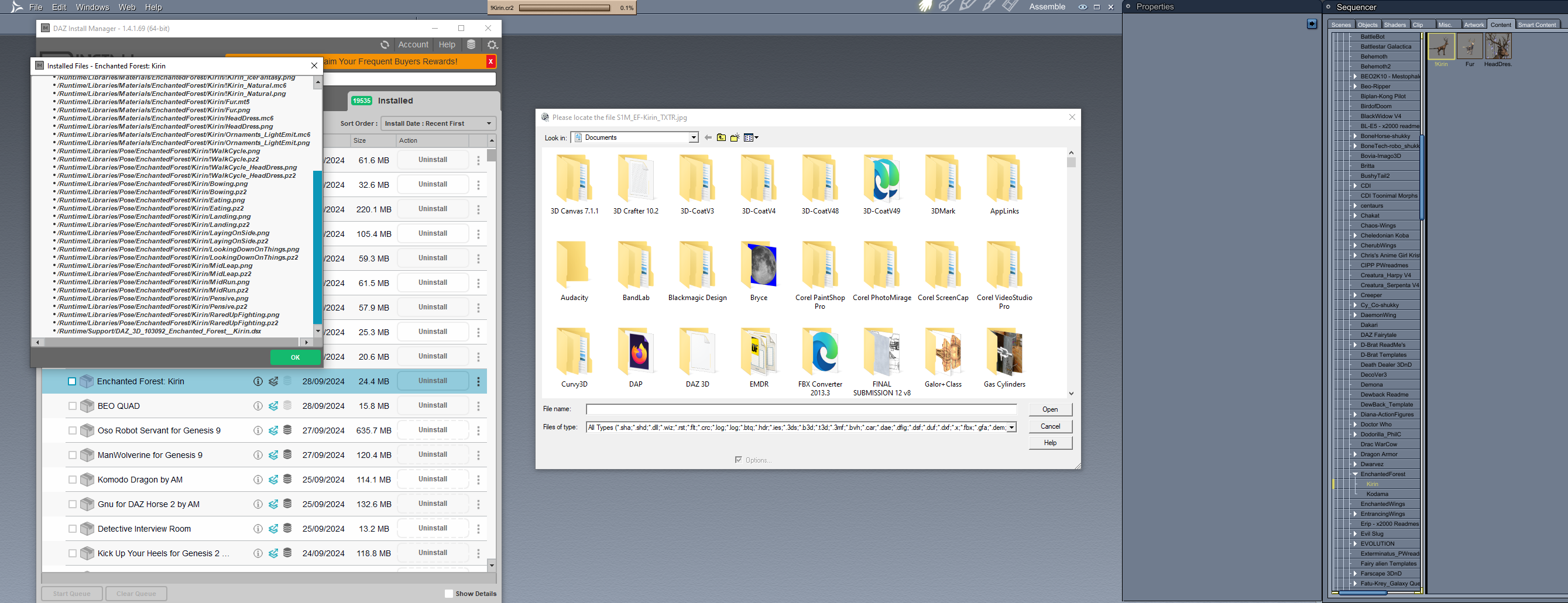Open the Galor+Class folder
The width and height of the screenshot is (1568, 603).
[x=943, y=358]
